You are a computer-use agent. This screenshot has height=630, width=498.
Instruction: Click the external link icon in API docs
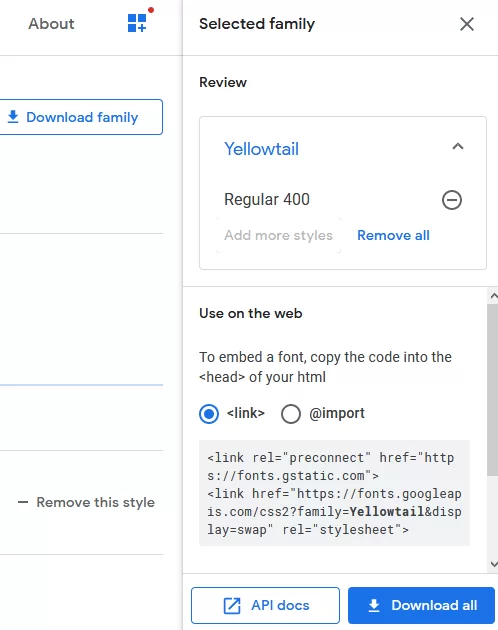click(232, 605)
